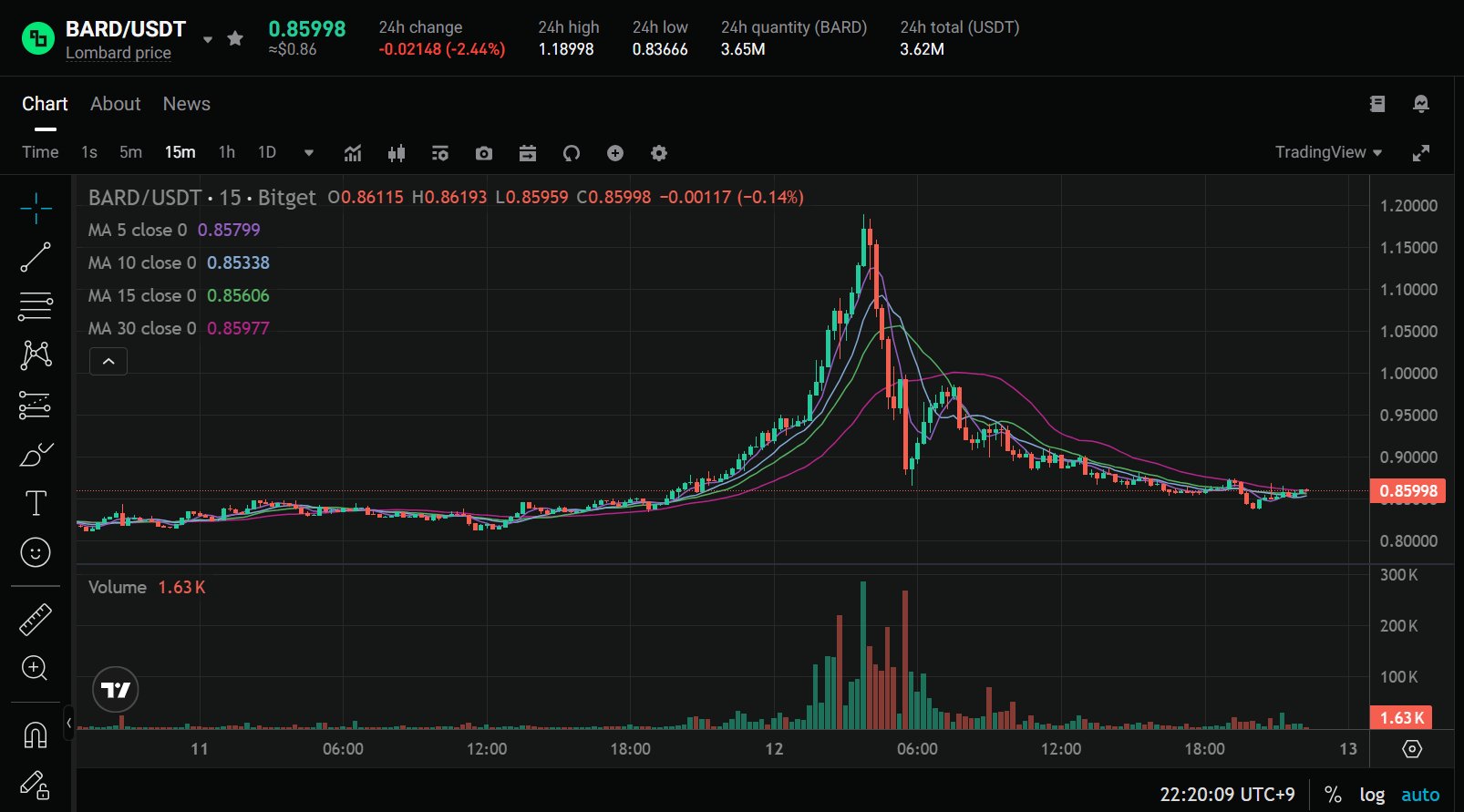Image resolution: width=1464 pixels, height=812 pixels.
Task: Choose the XABCD pattern drawing tool
Action: 36,355
